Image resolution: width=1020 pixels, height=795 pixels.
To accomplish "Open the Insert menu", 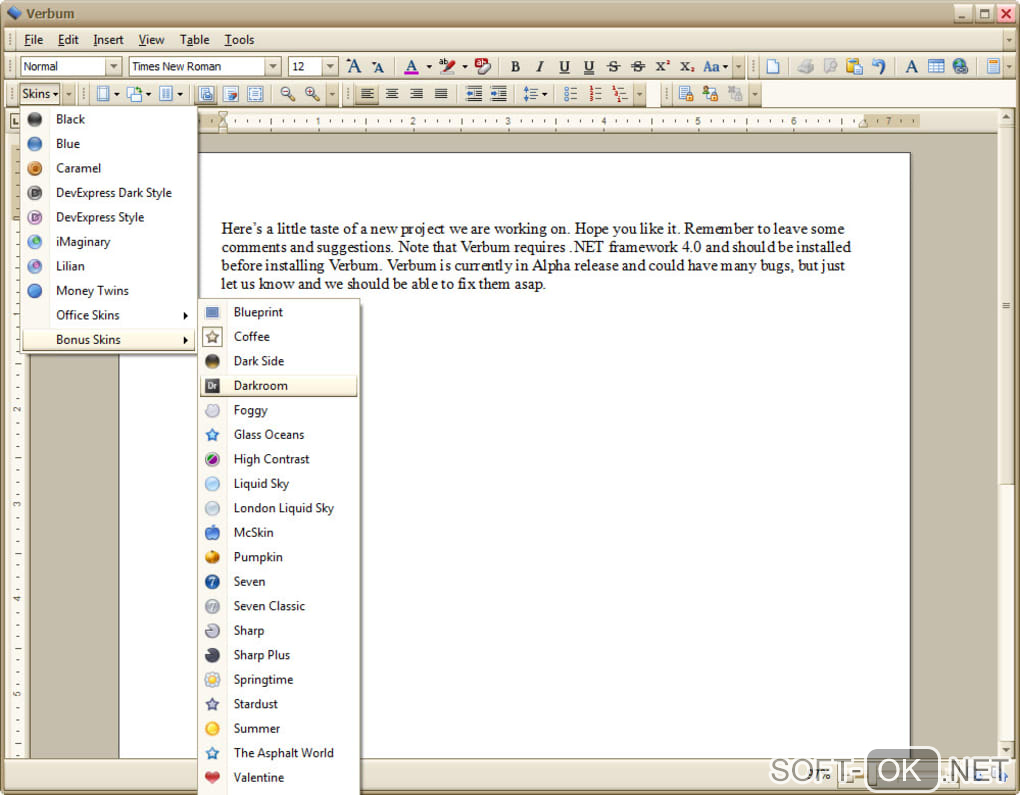I will 108,40.
